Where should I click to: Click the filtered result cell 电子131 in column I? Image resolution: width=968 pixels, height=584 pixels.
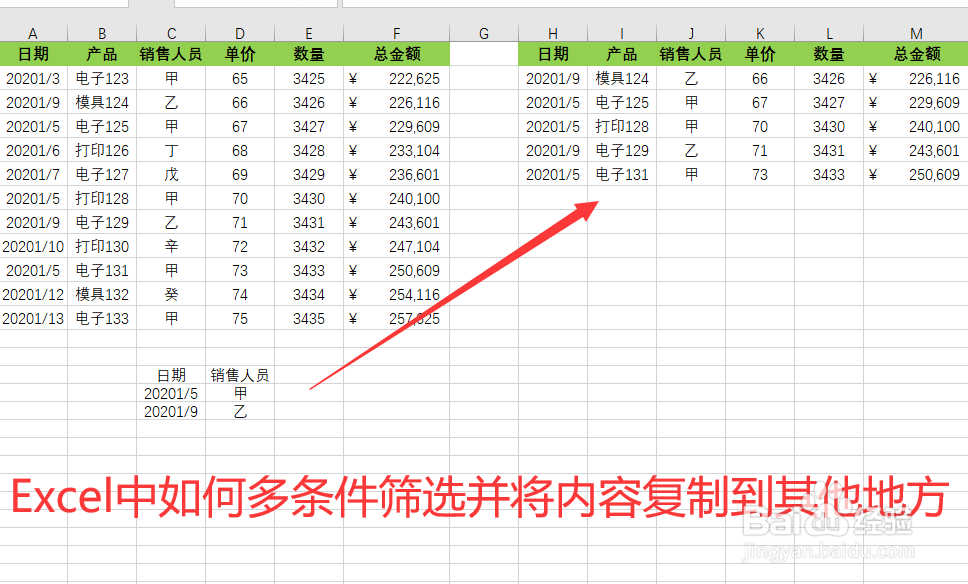tap(621, 174)
